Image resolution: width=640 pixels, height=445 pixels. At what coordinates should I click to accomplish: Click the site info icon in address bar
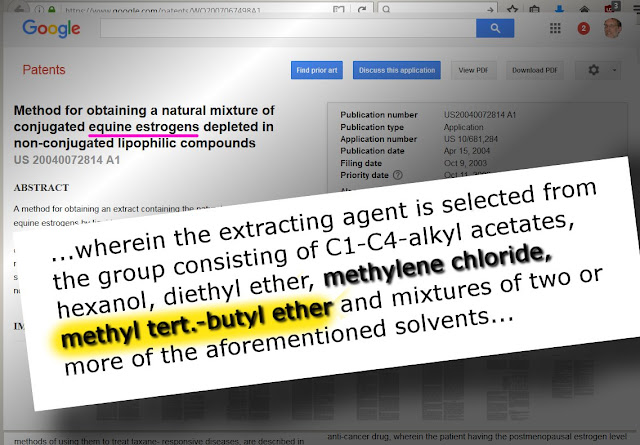coord(39,9)
